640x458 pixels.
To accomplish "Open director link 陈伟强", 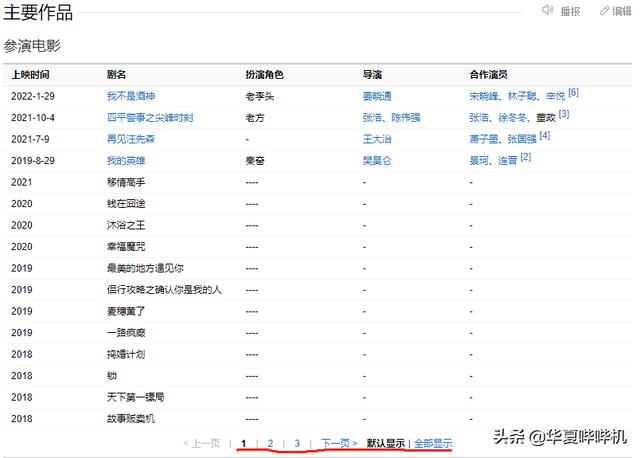I will (406, 118).
